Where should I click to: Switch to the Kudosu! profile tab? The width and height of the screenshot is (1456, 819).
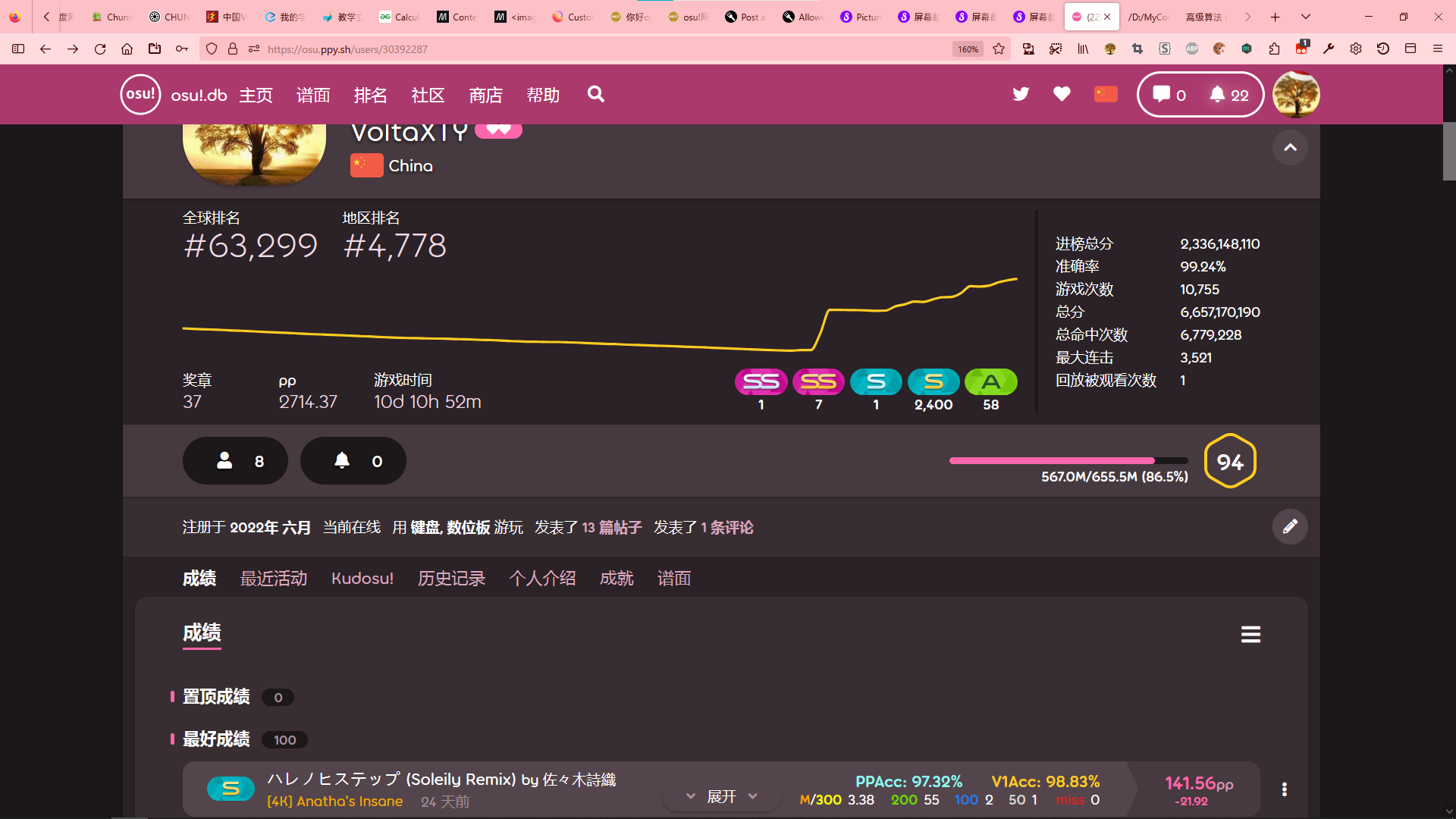click(362, 579)
